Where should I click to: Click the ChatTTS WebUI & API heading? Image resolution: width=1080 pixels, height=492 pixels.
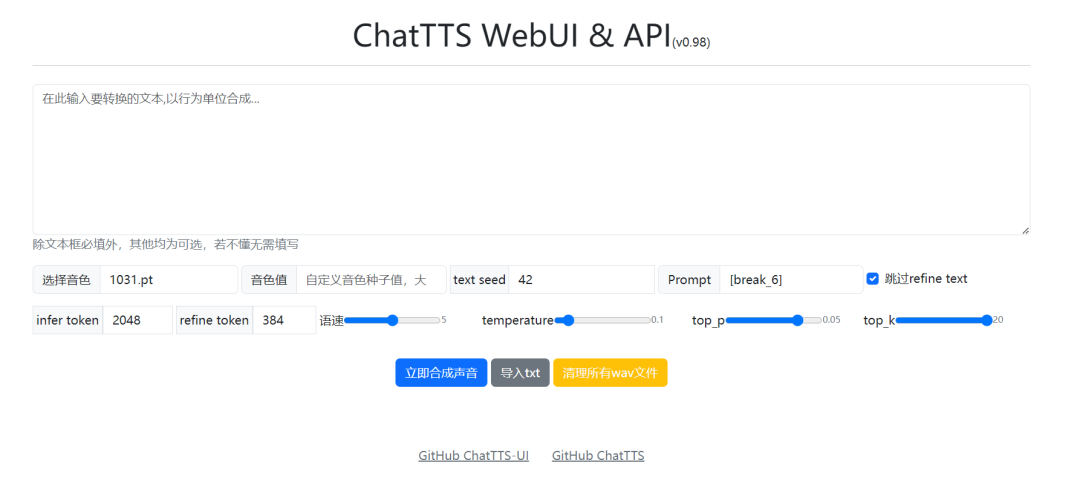pyautogui.click(x=512, y=36)
